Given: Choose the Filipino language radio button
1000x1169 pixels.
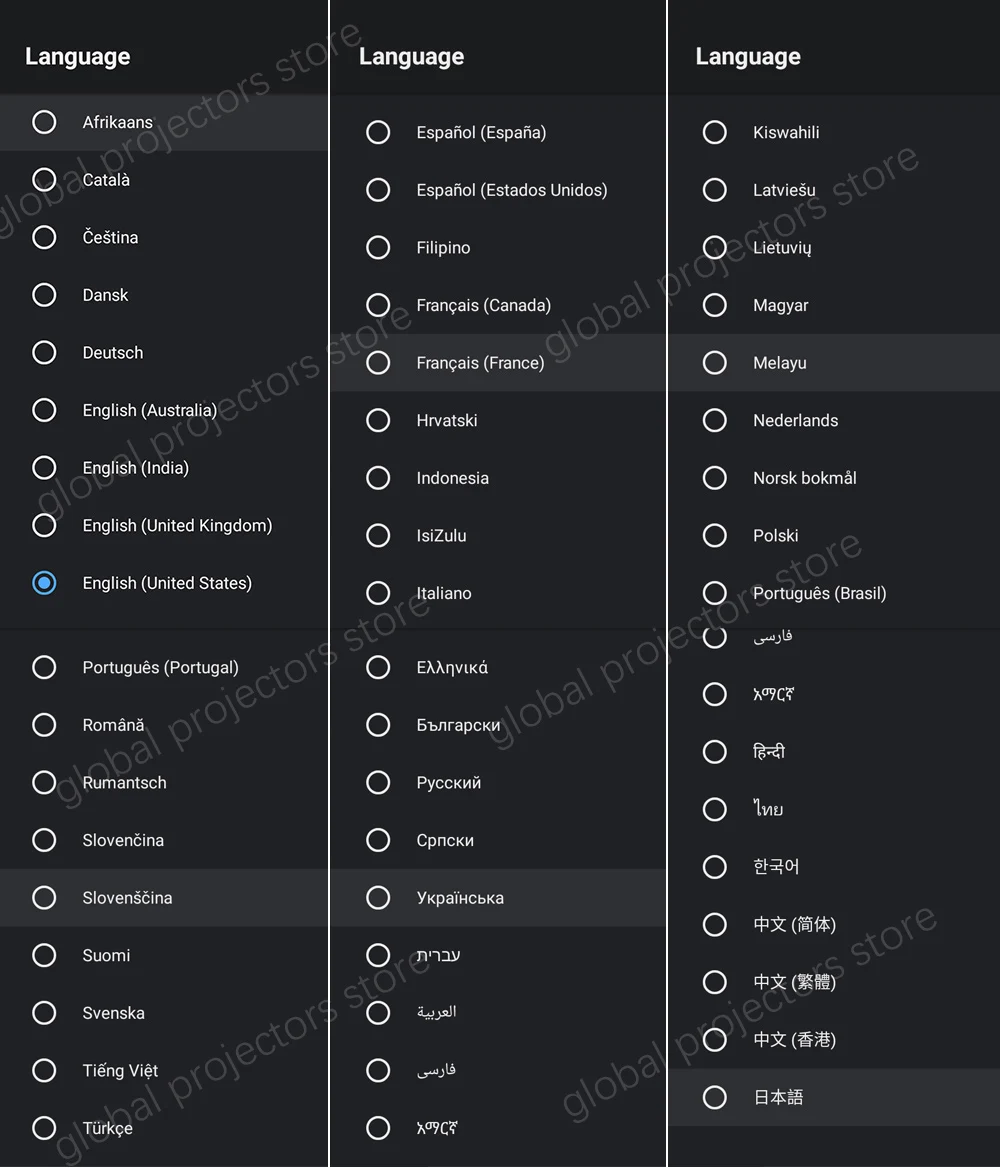Looking at the screenshot, I should pyautogui.click(x=378, y=247).
